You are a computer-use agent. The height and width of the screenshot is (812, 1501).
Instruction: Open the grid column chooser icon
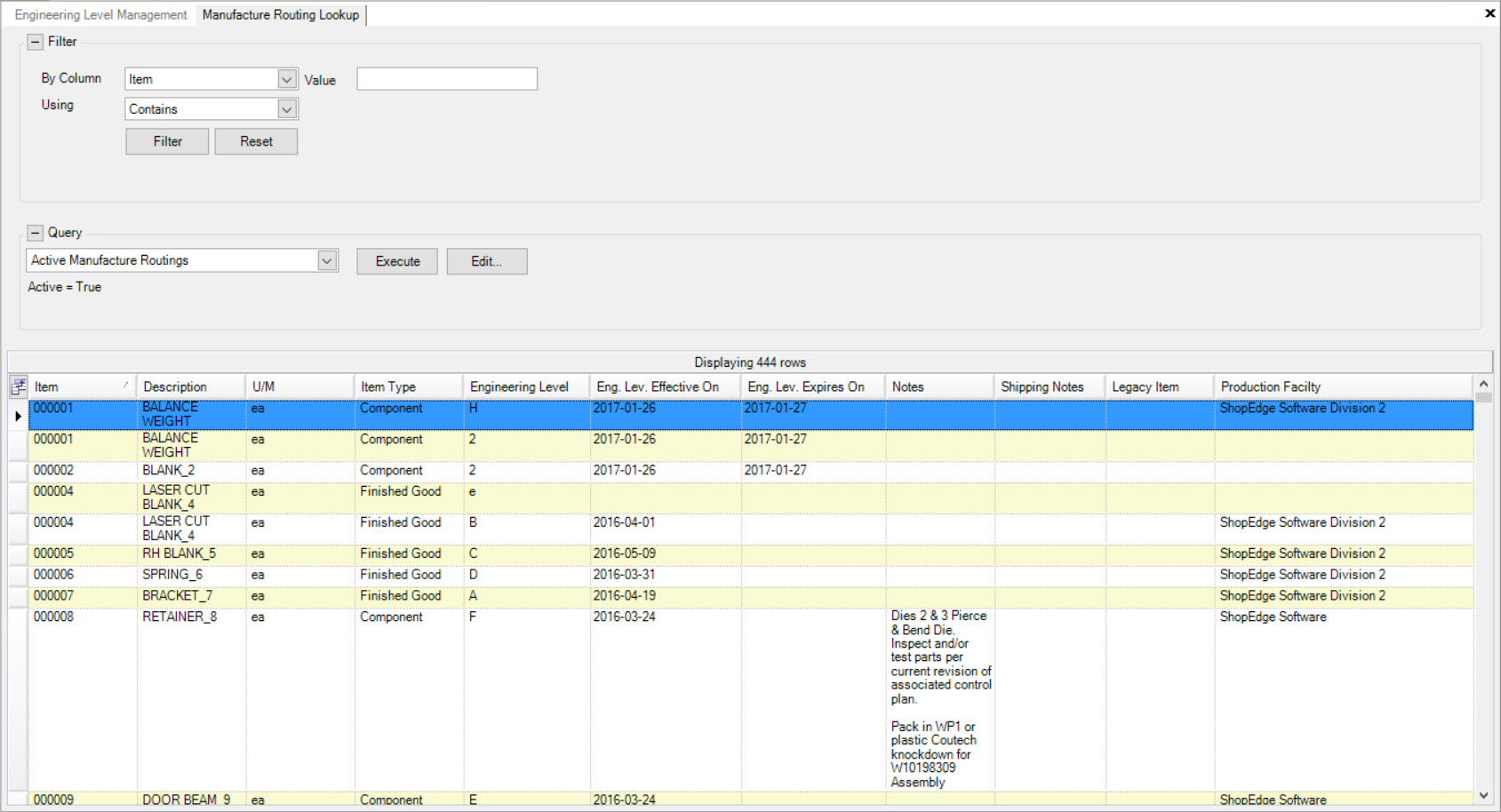click(x=18, y=386)
